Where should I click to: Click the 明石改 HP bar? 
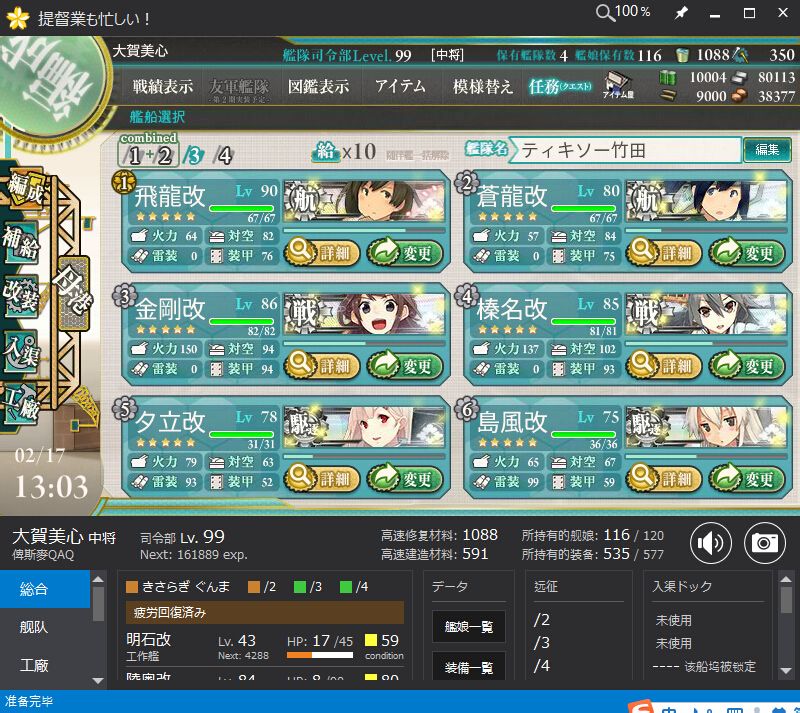pyautogui.click(x=320, y=655)
